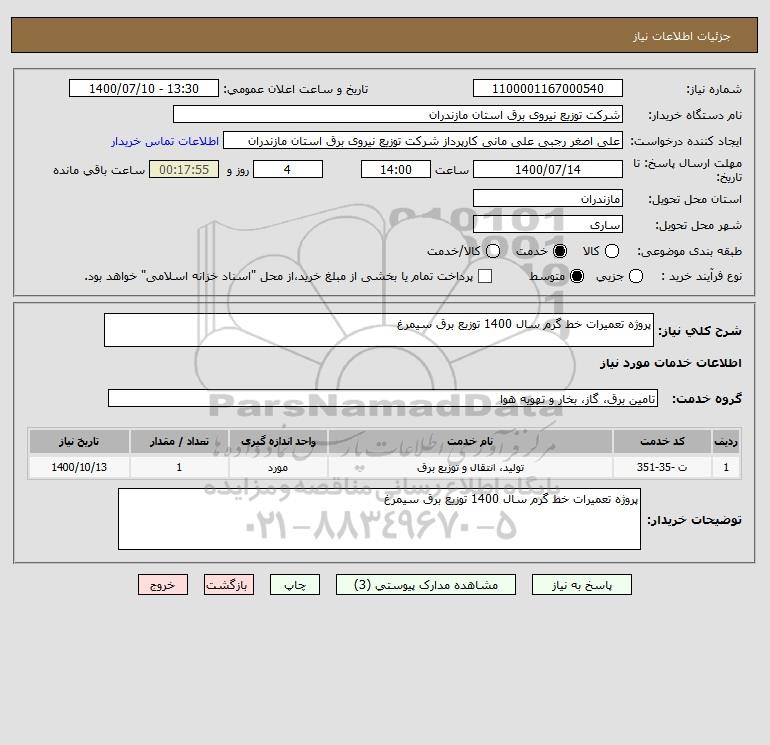Screen dimensions: 770x745
Task: Click the date cell 1400/10/13
Action: 79,467
